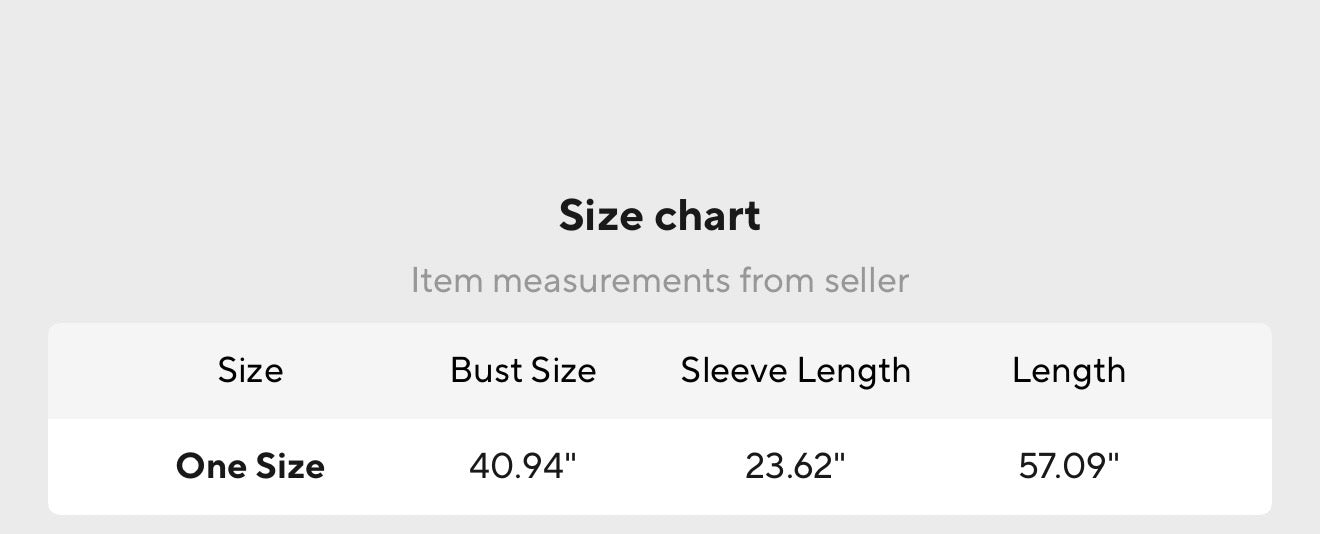Click the word "measurements" in the subtitle
Image resolution: width=1320 pixels, height=534 pixels.
point(611,280)
